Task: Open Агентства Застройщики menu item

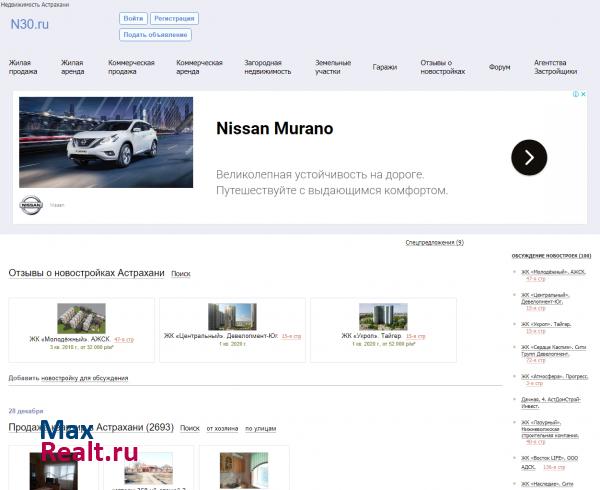Action: coord(555,67)
